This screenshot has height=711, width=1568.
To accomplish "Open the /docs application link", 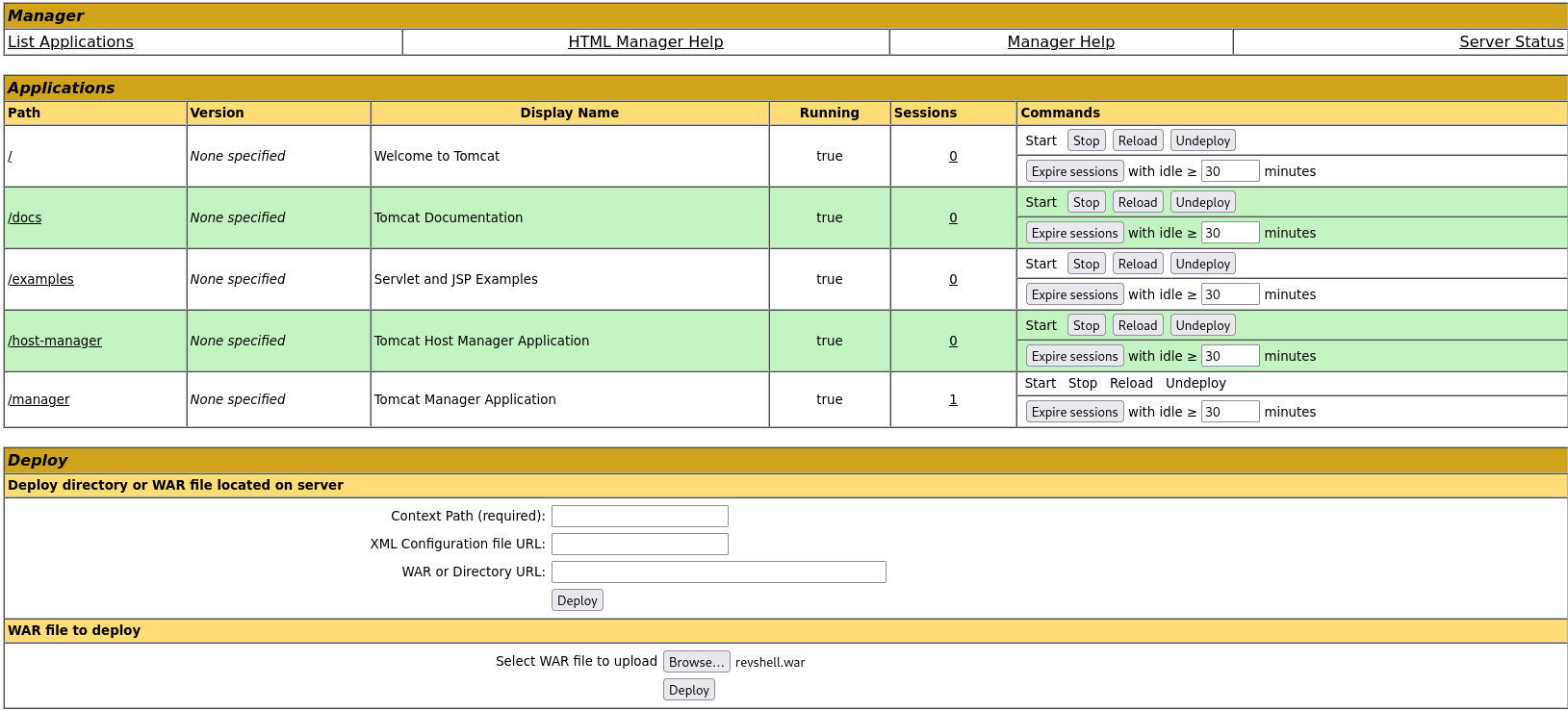I will click(x=25, y=217).
